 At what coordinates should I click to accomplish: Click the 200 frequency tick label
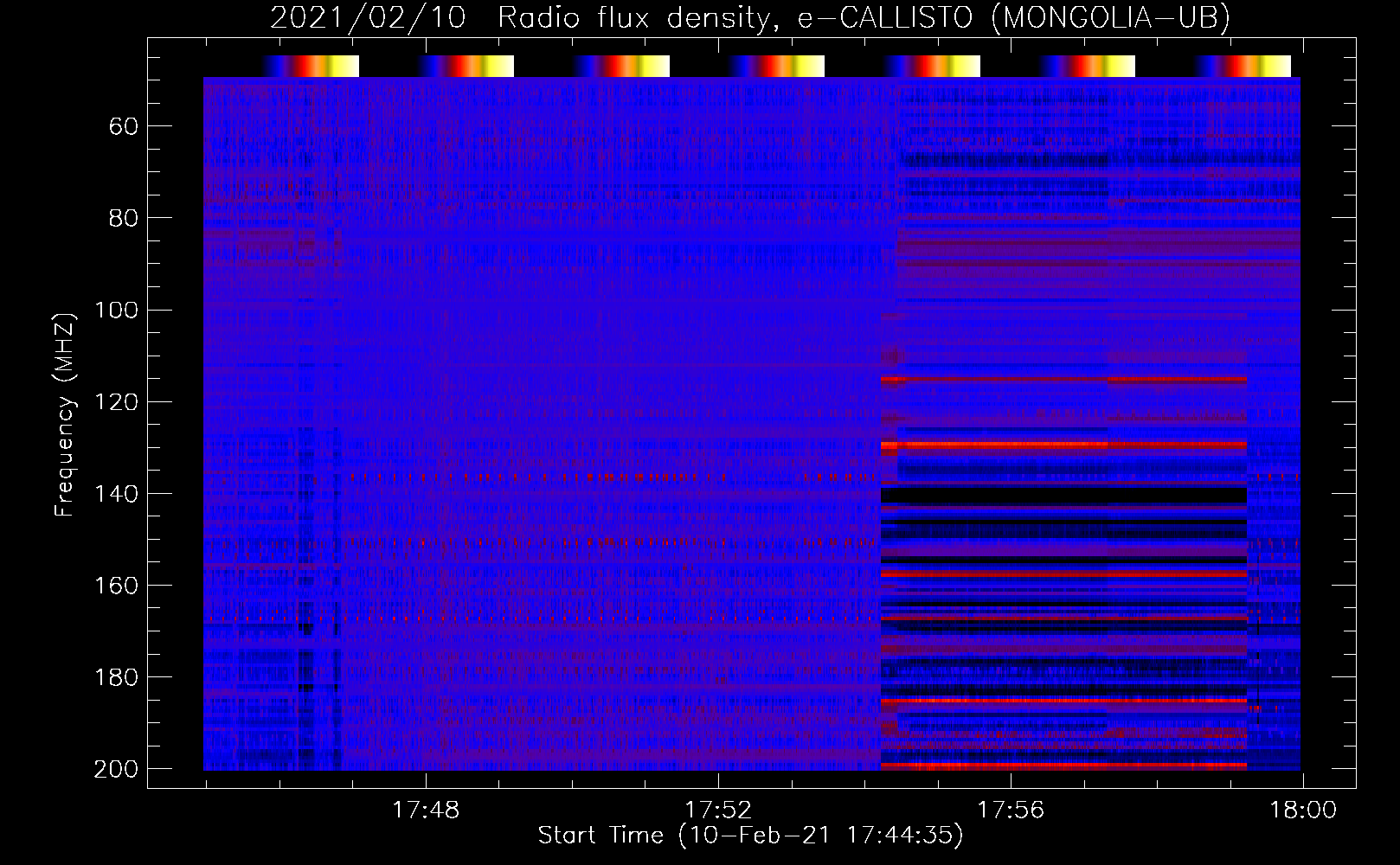pos(117,768)
